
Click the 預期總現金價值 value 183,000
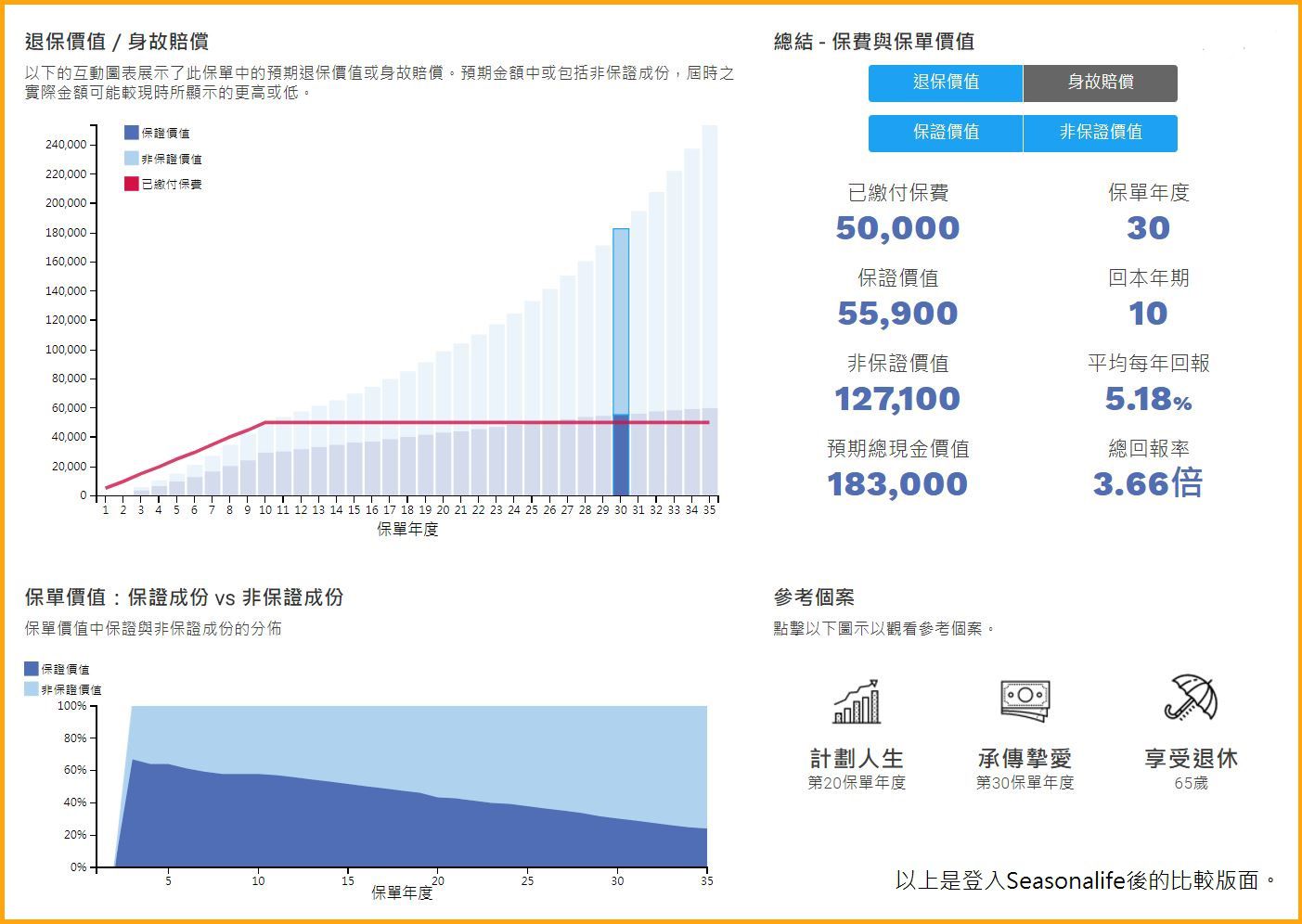coord(897,484)
